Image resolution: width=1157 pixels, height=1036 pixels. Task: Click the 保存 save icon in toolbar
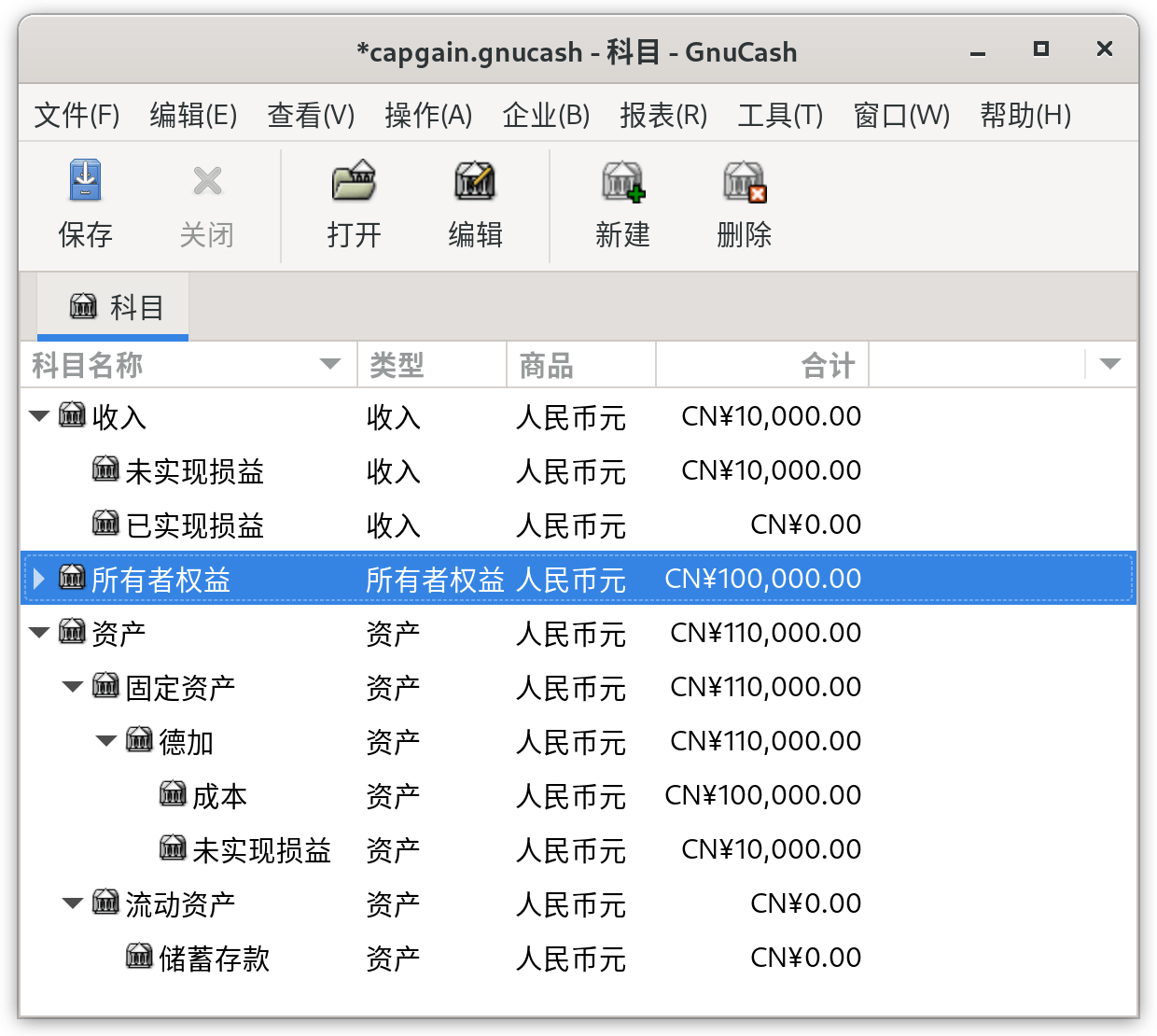(x=85, y=180)
